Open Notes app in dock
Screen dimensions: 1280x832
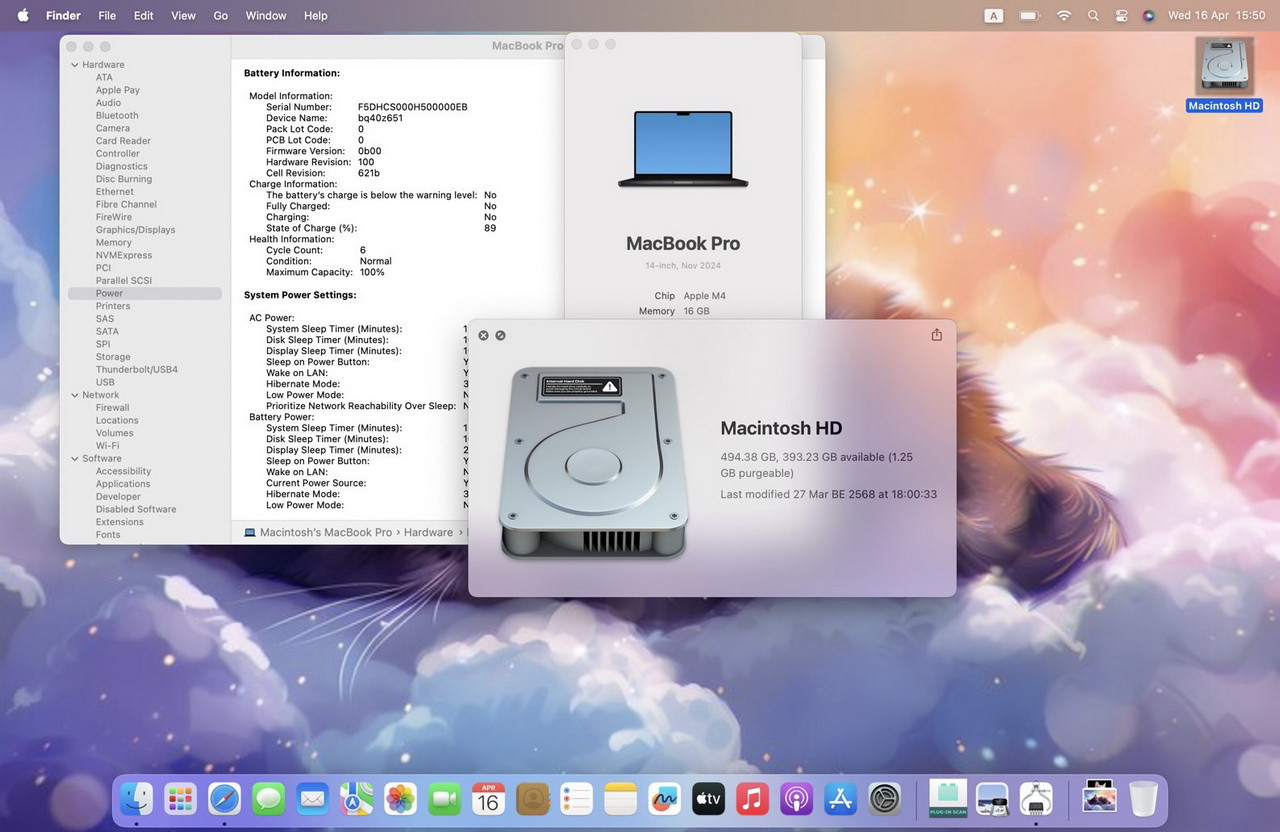click(620, 799)
